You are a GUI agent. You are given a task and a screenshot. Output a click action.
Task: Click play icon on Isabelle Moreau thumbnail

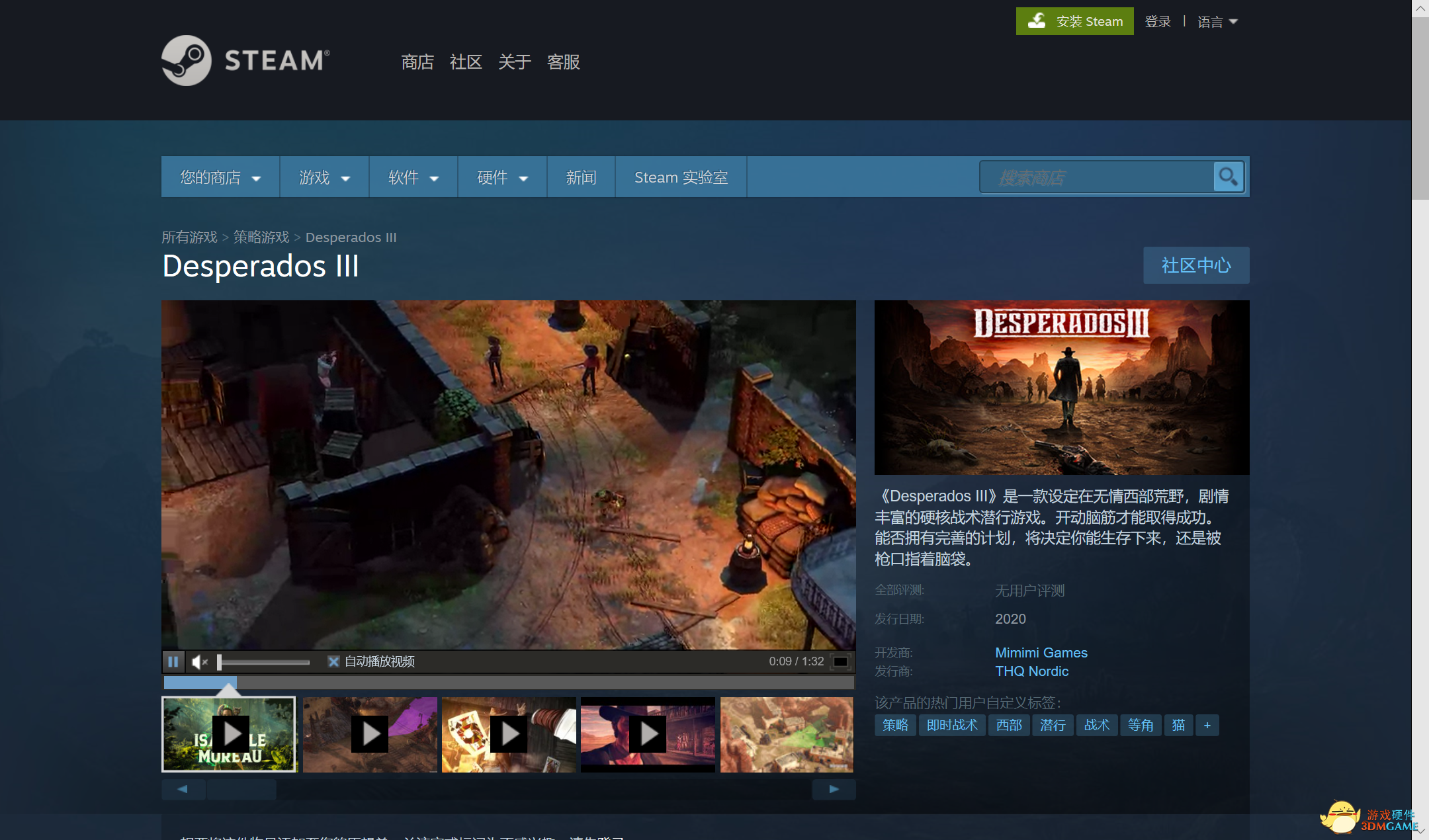(230, 734)
